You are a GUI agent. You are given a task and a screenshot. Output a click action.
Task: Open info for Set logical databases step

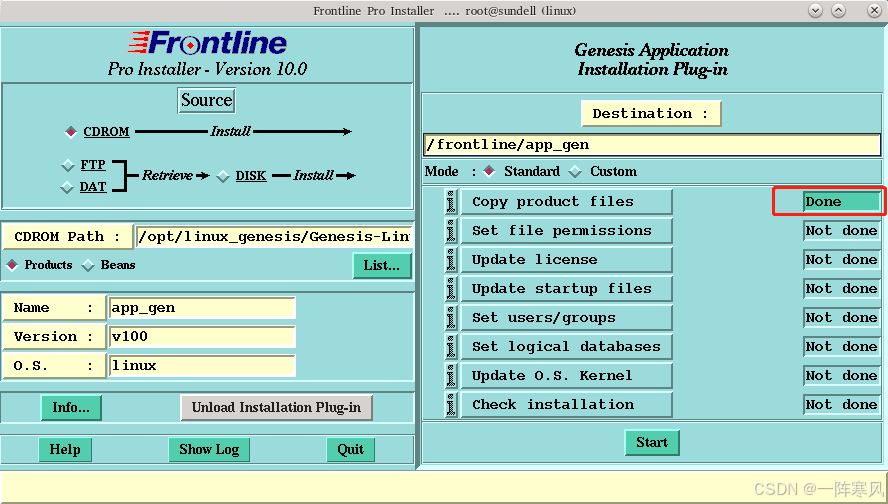click(x=451, y=347)
